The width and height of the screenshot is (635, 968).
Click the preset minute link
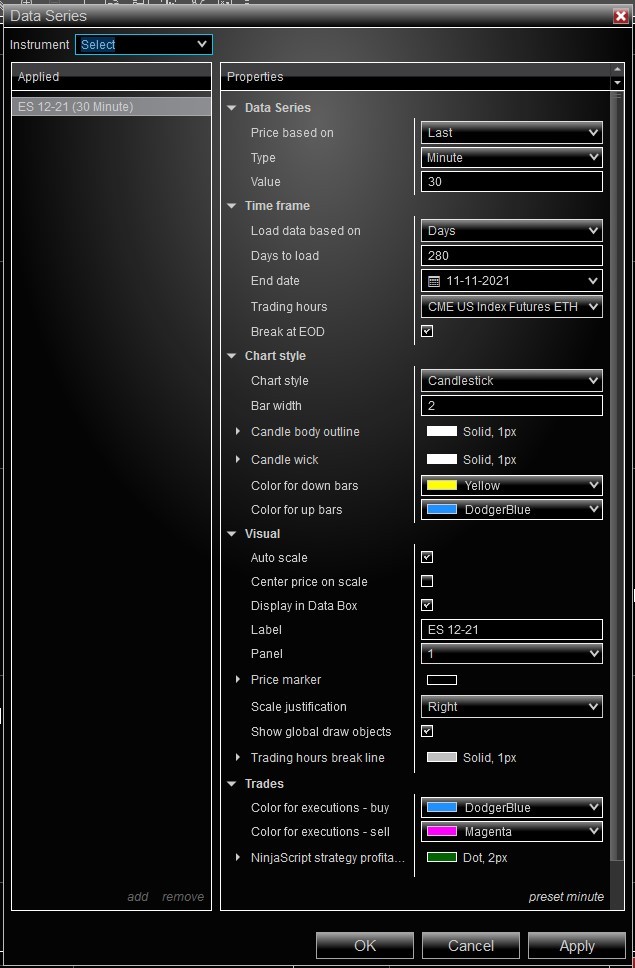point(566,897)
